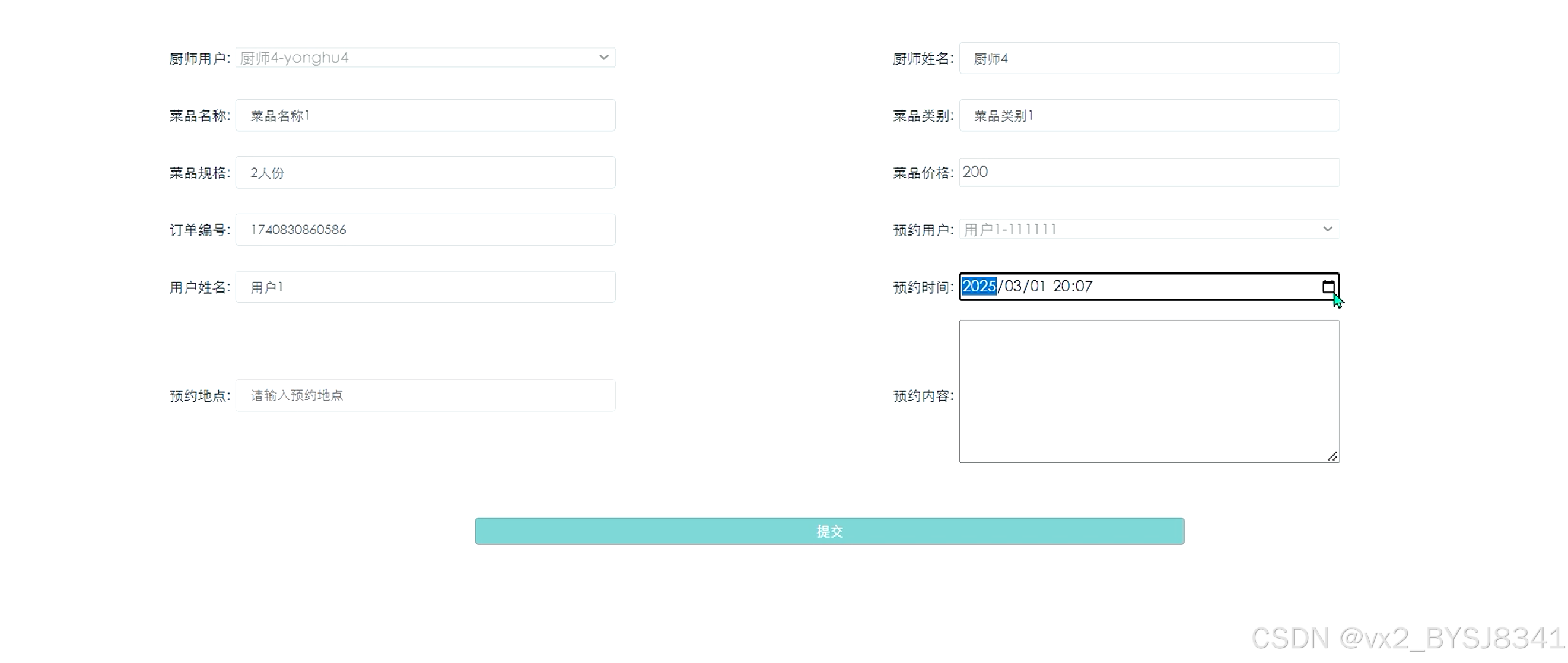Select the day 01 in 预约时间

pos(1038,286)
